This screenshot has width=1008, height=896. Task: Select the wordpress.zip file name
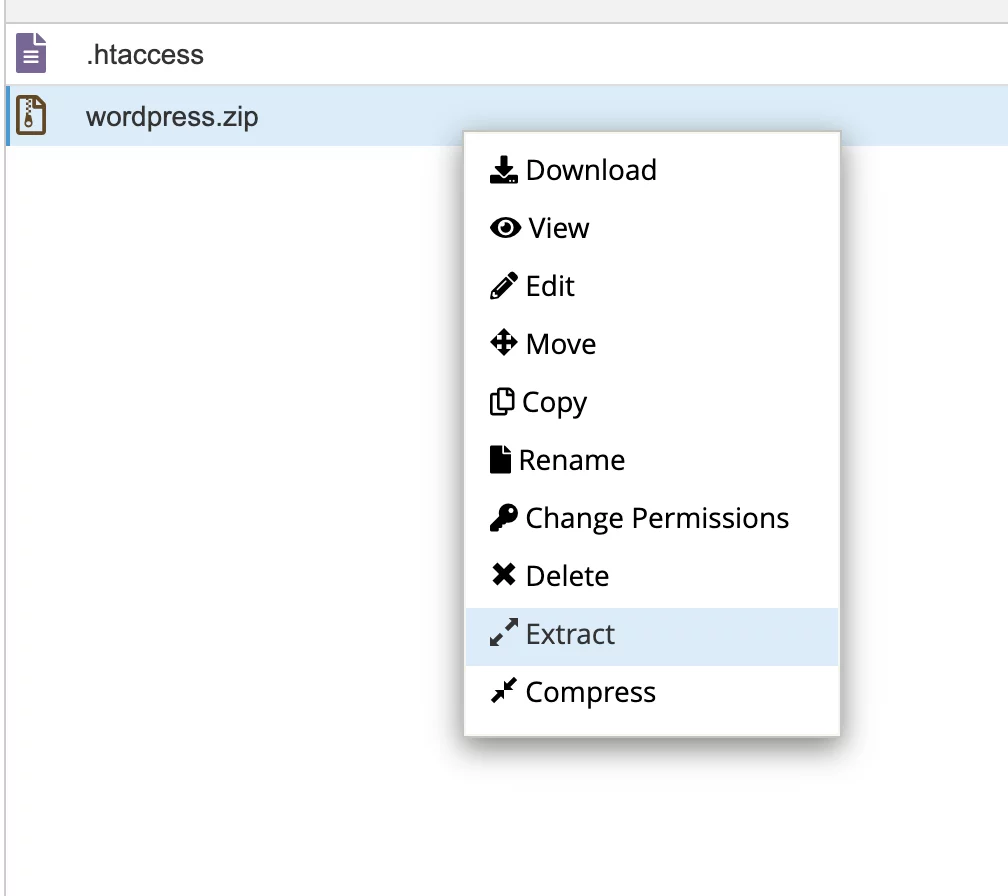pos(172,117)
